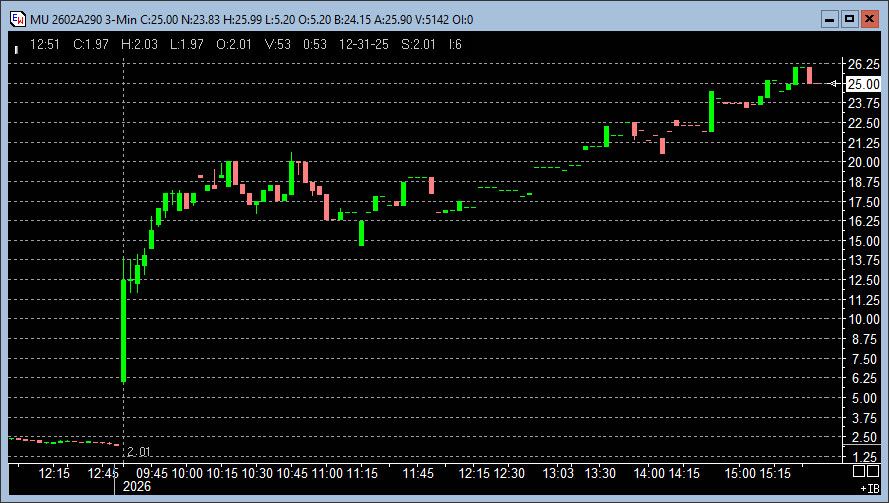The width and height of the screenshot is (889, 503).
Task: Click the chart application icon in title bar
Action: click(x=17, y=20)
